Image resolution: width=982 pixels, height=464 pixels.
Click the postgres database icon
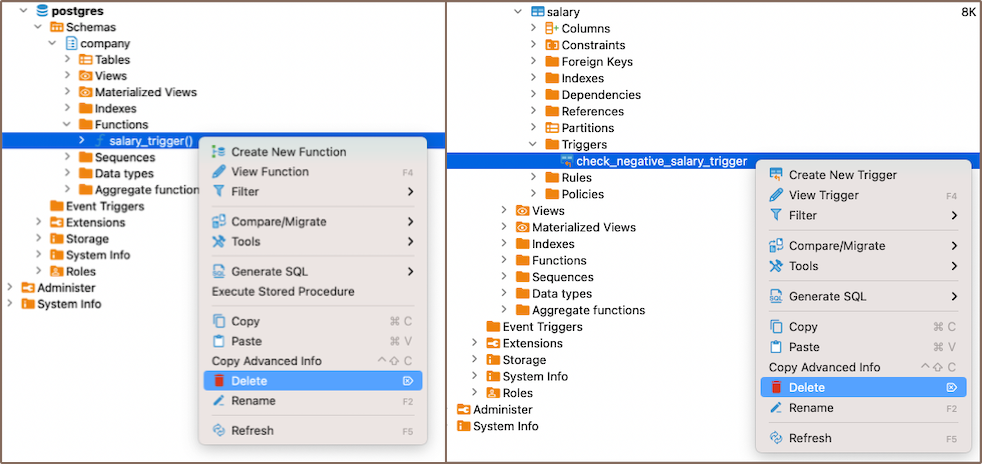(x=41, y=10)
